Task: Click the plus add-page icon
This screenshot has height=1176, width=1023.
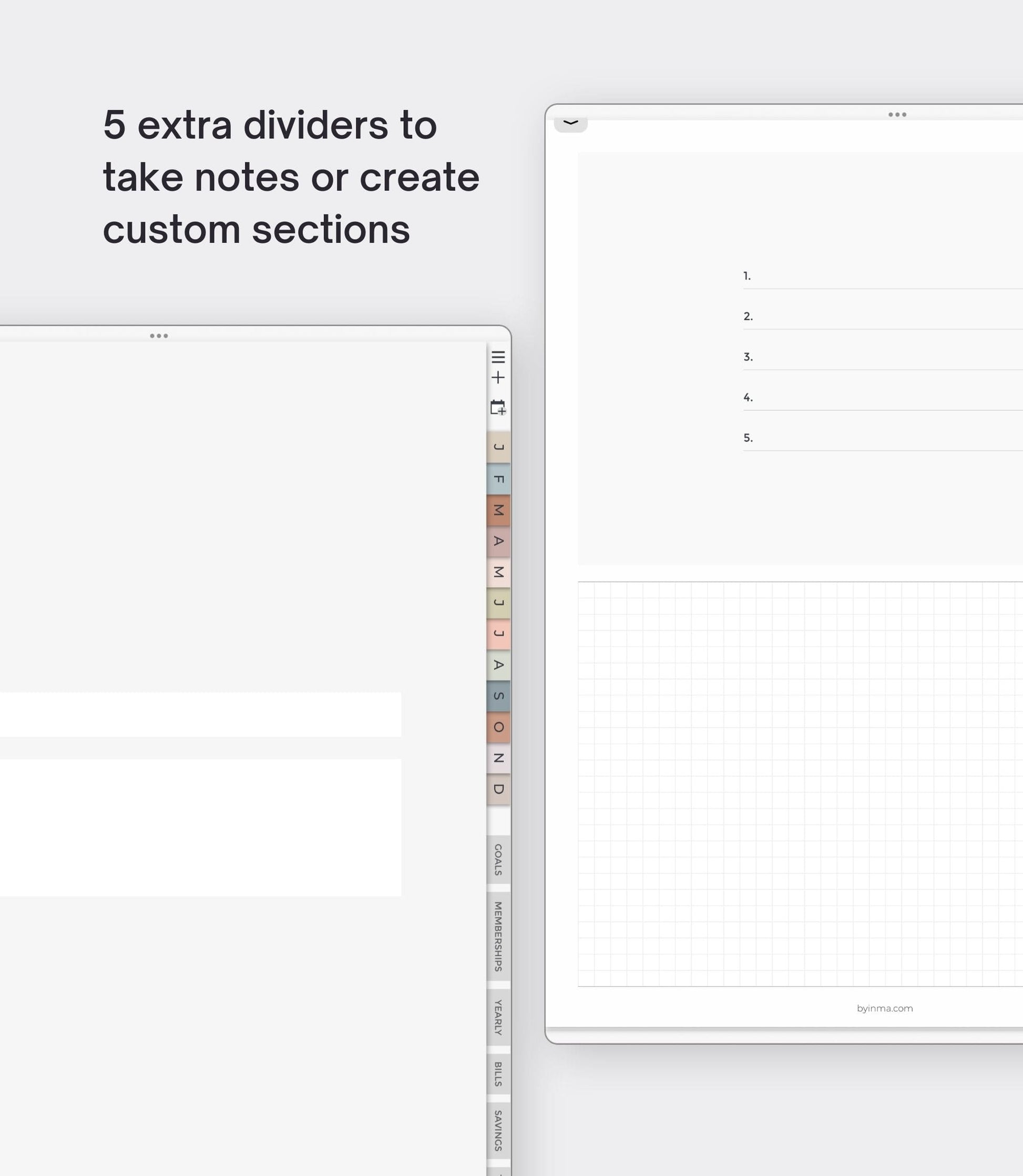Action: [x=498, y=377]
